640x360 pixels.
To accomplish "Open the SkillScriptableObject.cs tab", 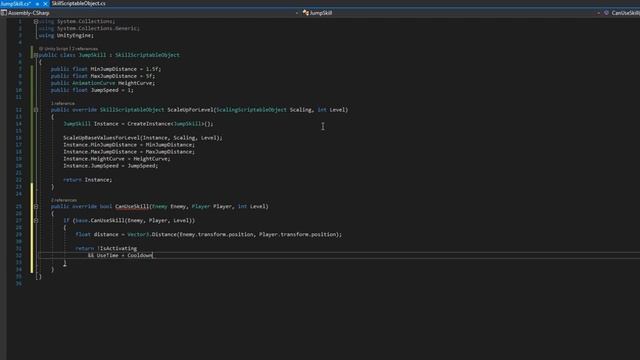I will 78,3.
